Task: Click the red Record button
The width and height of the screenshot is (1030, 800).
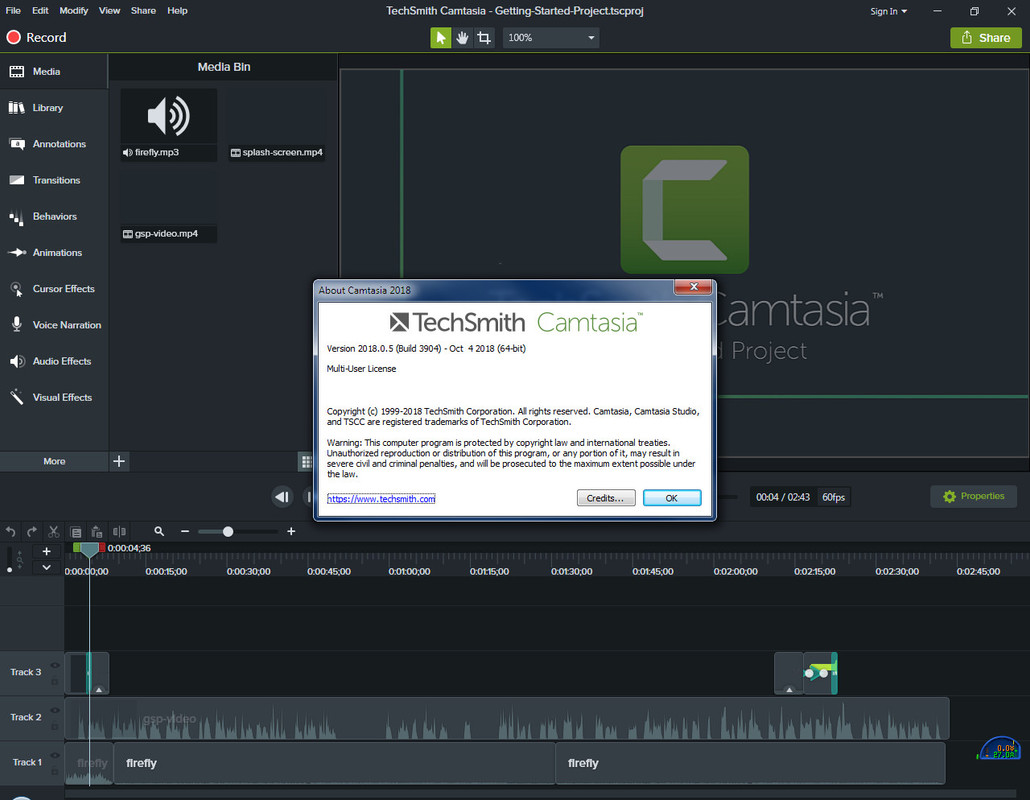Action: (x=37, y=37)
